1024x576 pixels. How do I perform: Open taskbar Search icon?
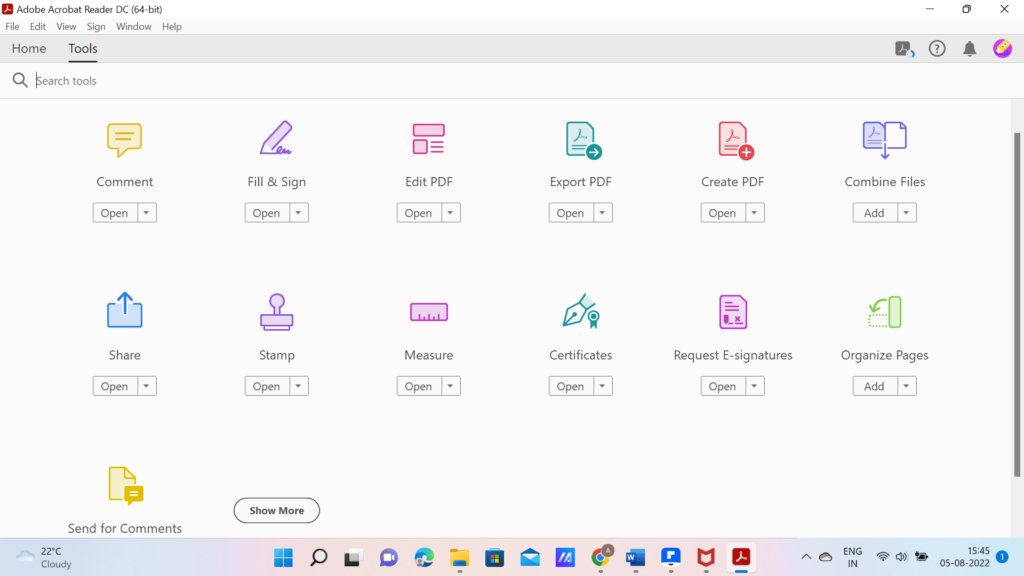click(319, 558)
